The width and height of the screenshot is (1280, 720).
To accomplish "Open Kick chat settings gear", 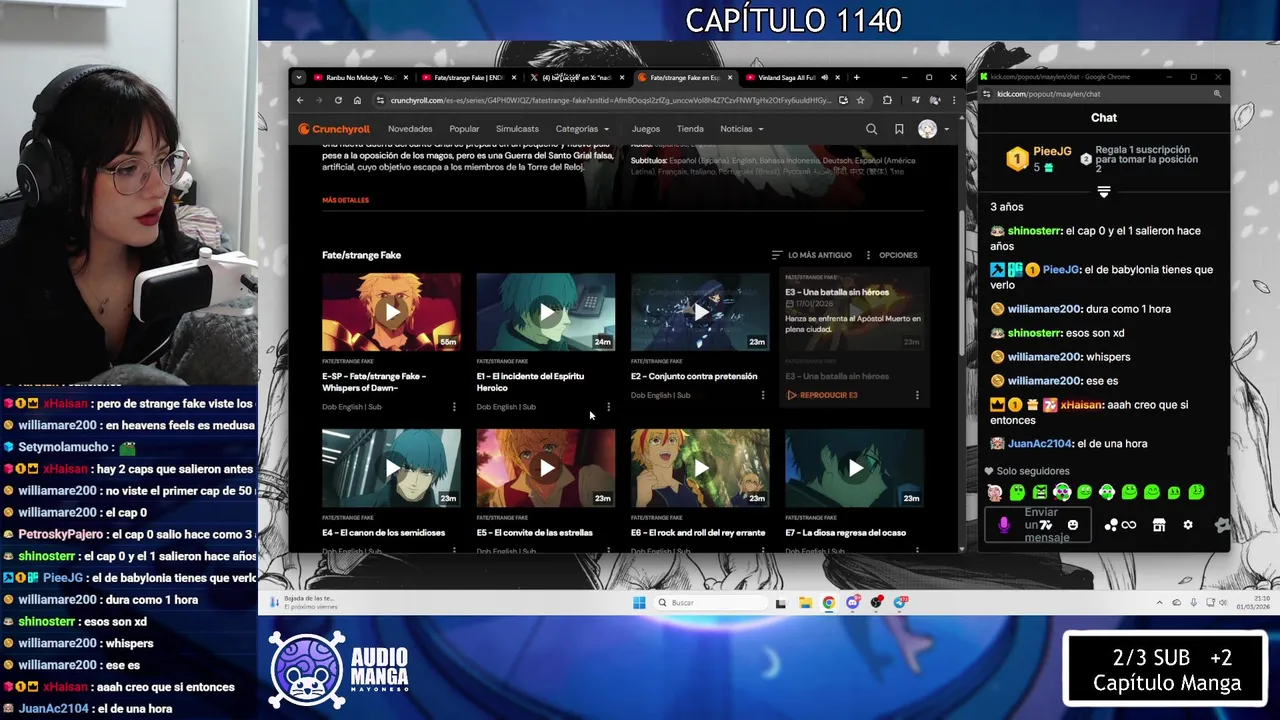I will [1188, 525].
